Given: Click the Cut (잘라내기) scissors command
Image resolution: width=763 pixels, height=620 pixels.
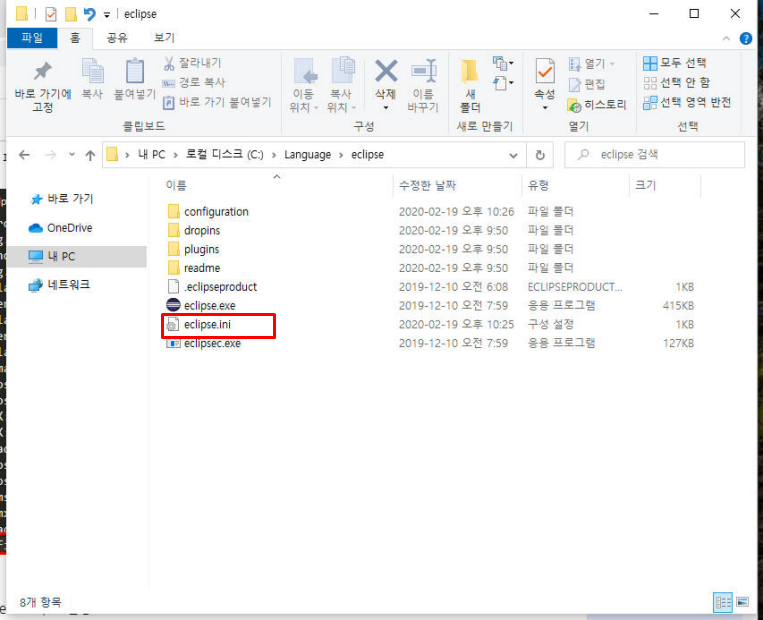Looking at the screenshot, I should click(x=192, y=63).
